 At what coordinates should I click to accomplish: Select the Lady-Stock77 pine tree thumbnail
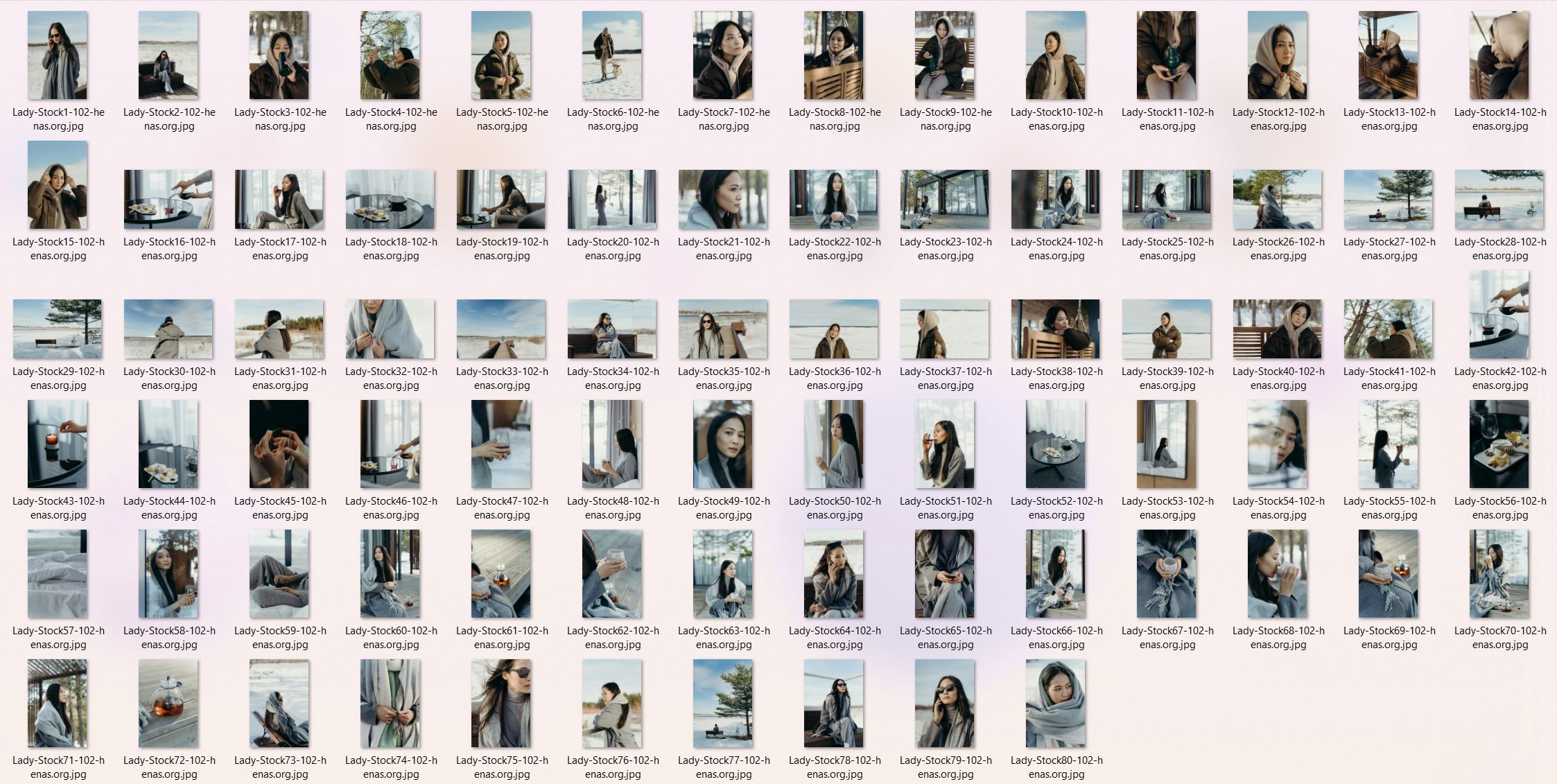click(x=723, y=703)
